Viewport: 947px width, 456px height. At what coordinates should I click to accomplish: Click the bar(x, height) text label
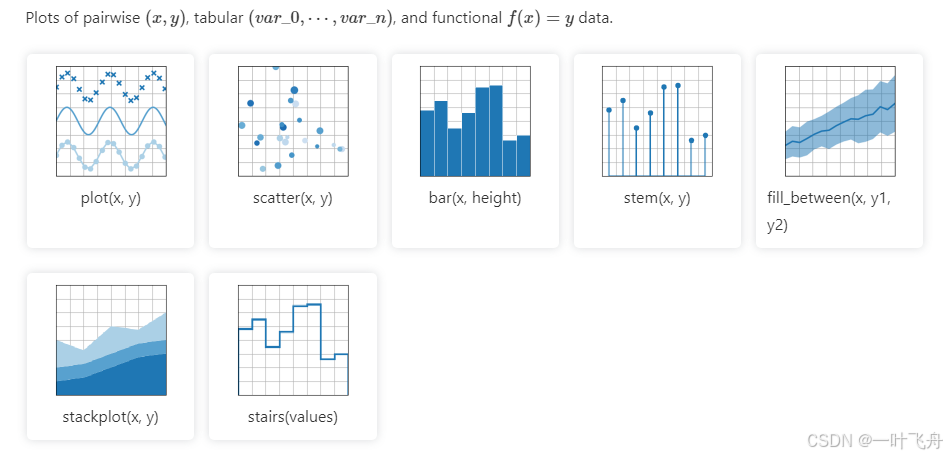[x=475, y=198]
